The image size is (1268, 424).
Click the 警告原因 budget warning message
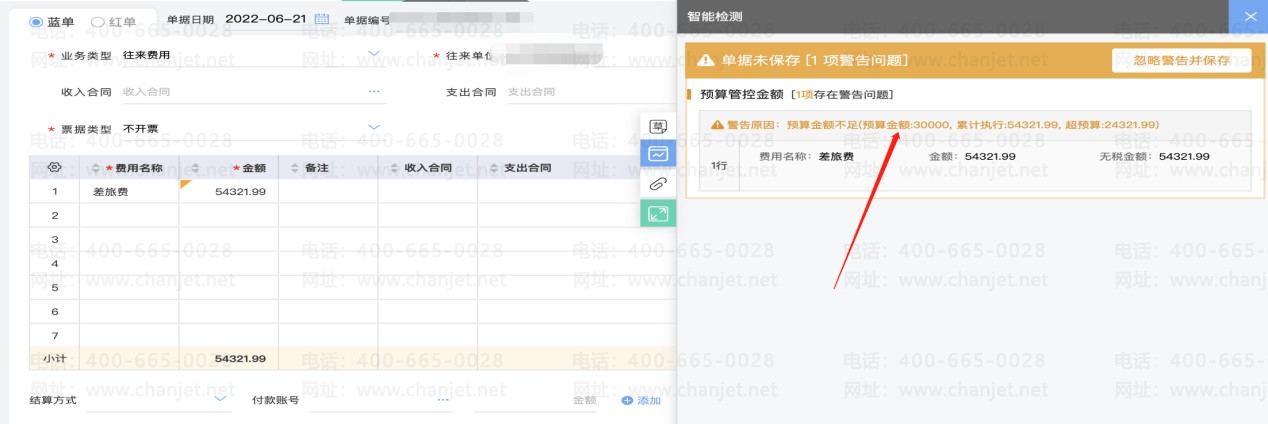pos(935,125)
